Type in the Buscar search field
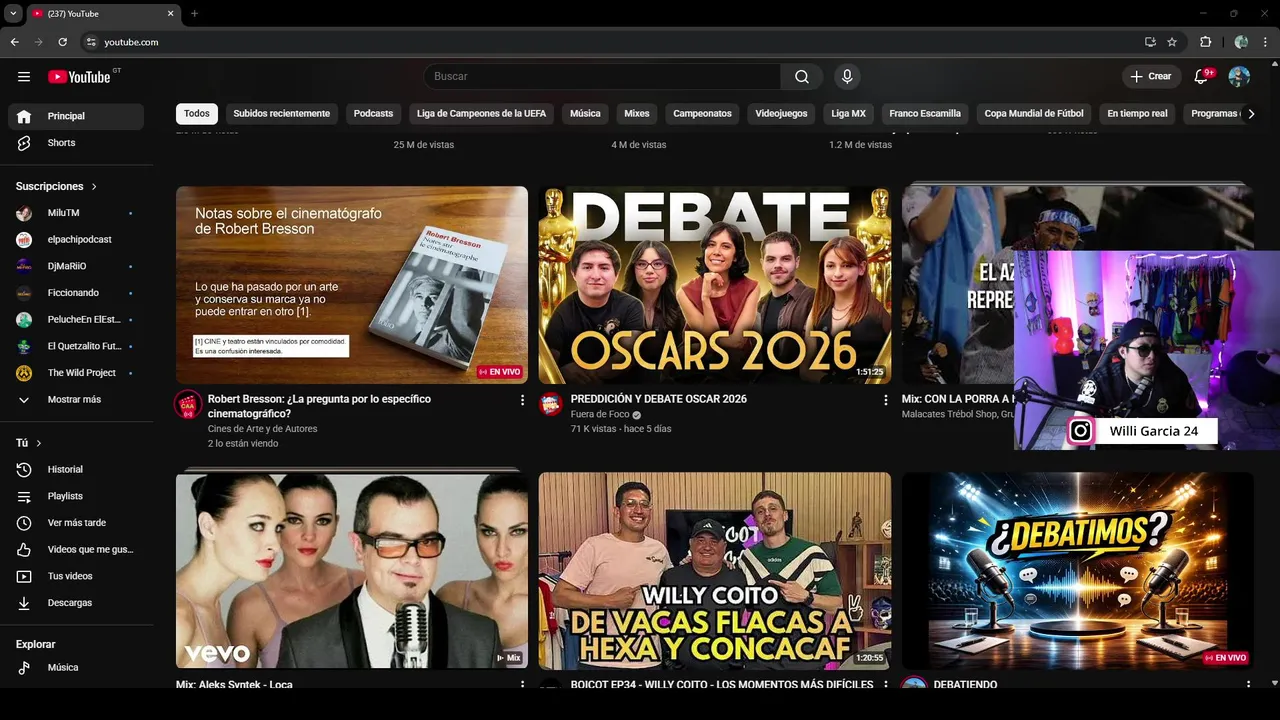The height and width of the screenshot is (720, 1280). [x=602, y=77]
